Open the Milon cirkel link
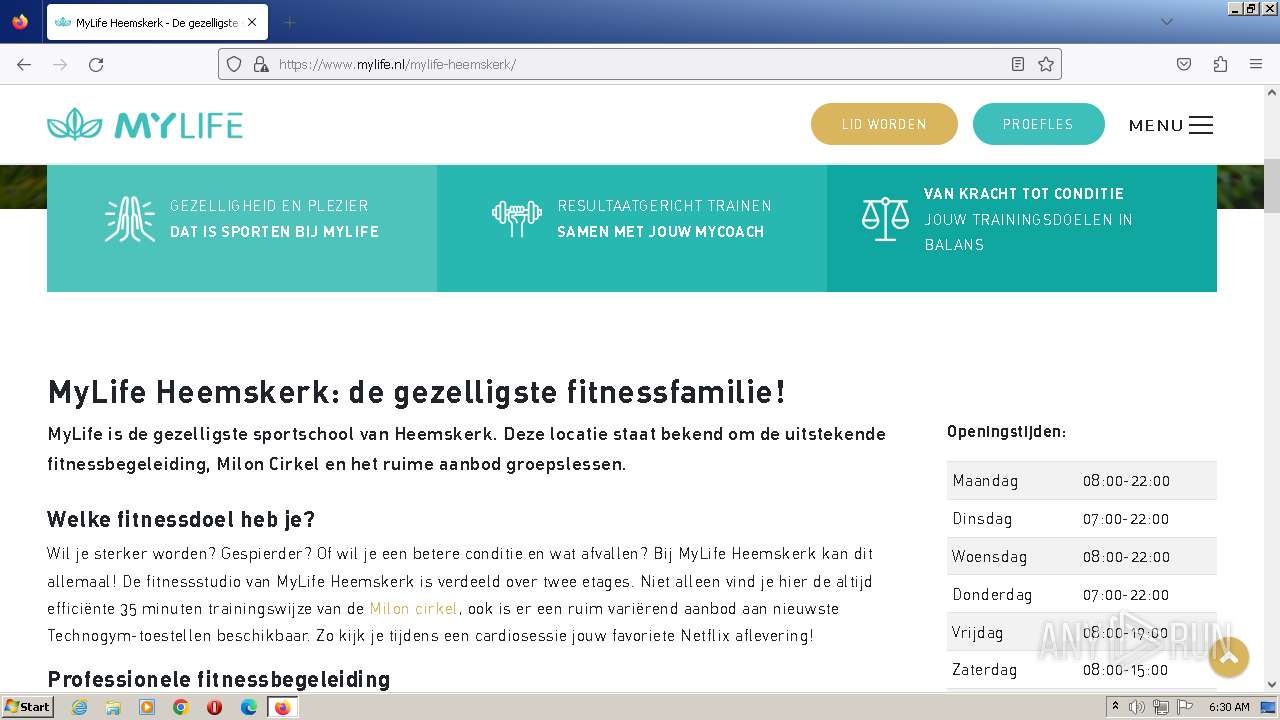The width and height of the screenshot is (1280, 720). pos(413,608)
